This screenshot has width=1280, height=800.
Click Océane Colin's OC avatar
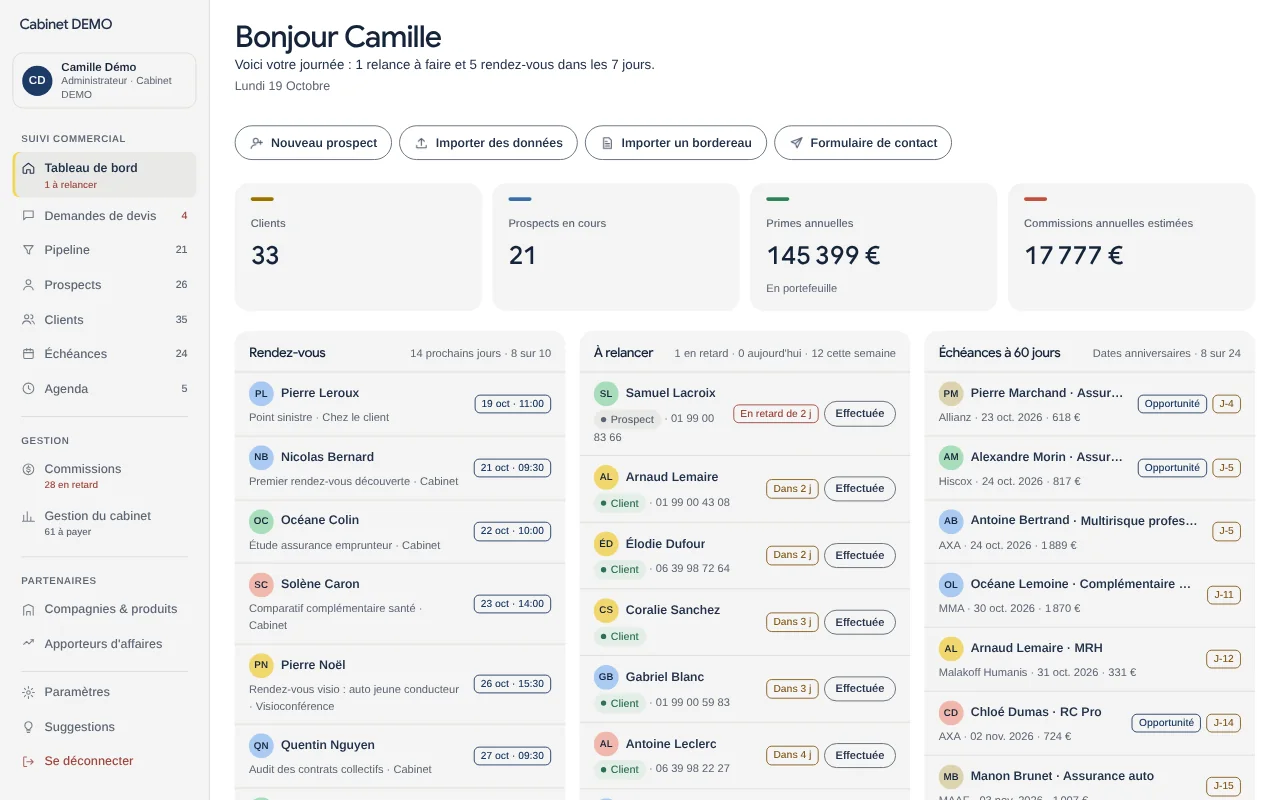click(x=261, y=520)
